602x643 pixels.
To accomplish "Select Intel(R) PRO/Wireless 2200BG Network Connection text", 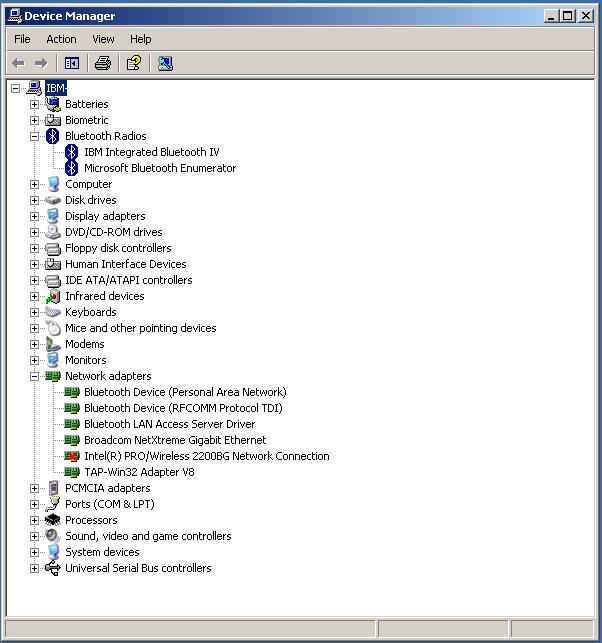I will [207, 456].
